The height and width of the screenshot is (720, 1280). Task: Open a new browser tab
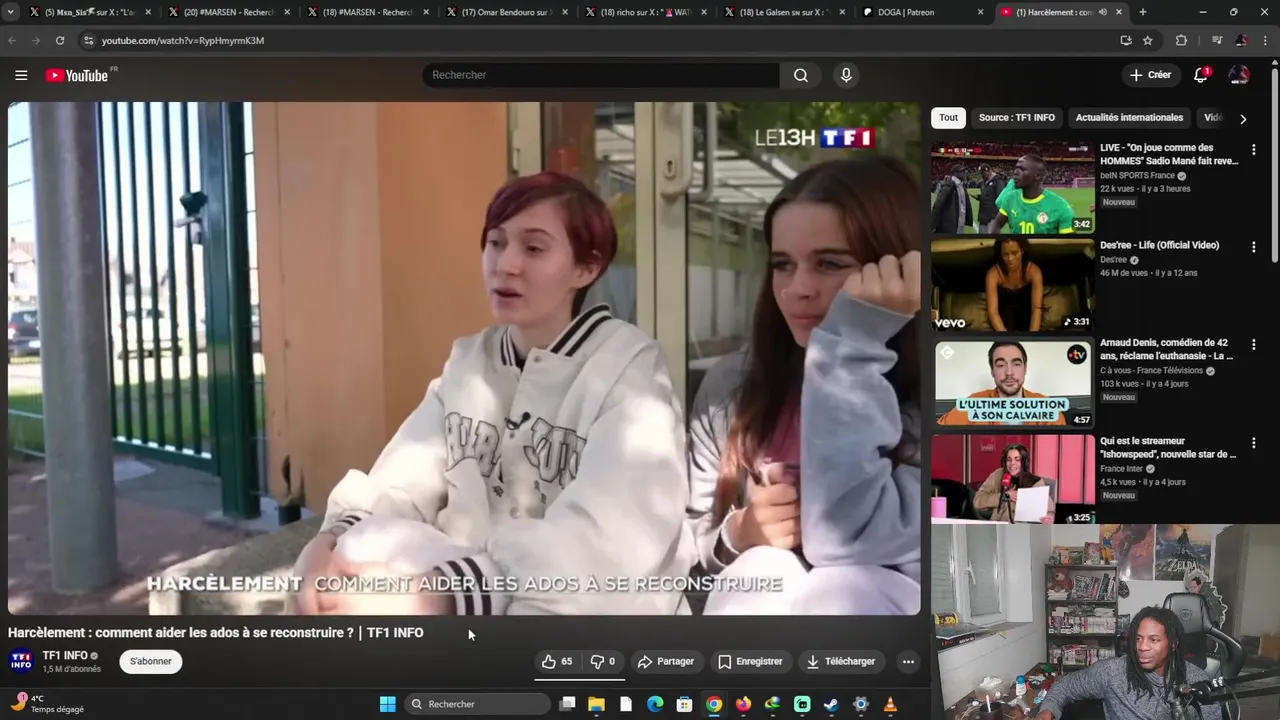point(1143,12)
